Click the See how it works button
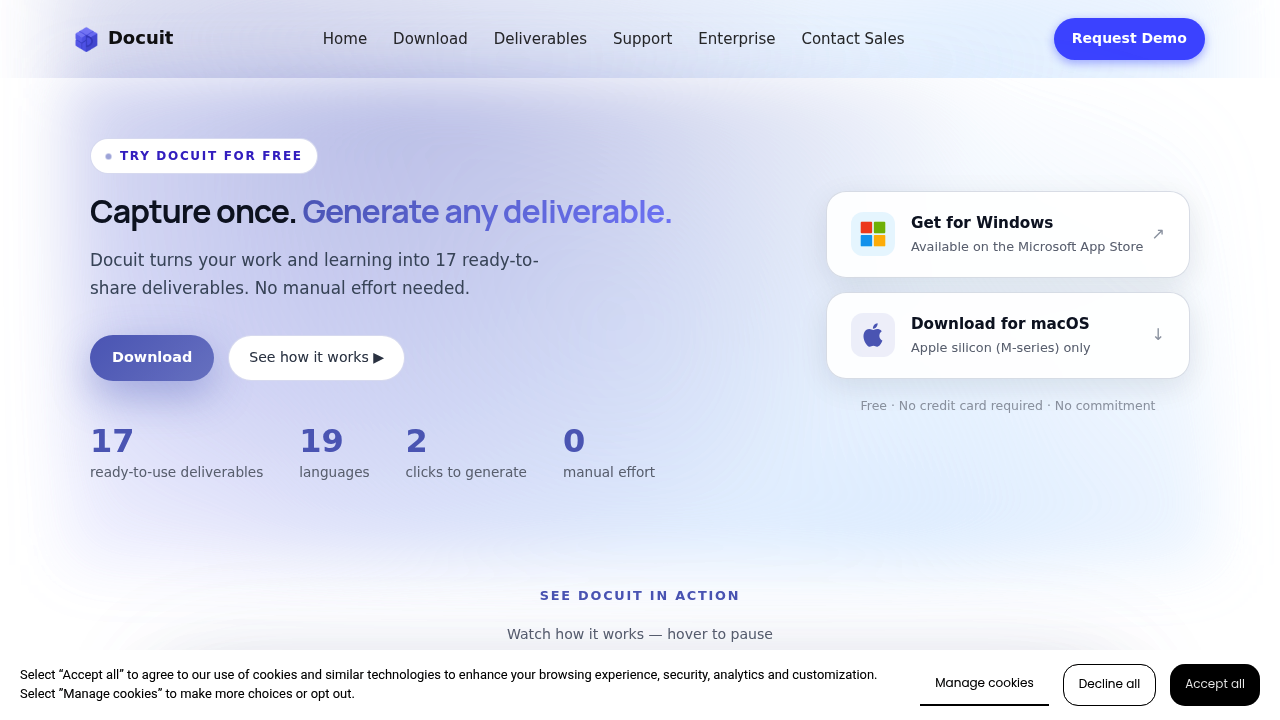1280x720 pixels. coord(316,358)
